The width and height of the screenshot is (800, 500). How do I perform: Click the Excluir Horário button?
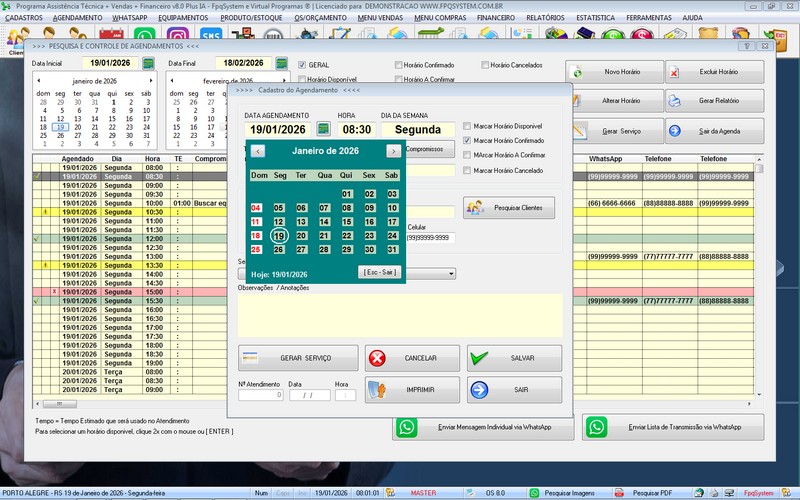[x=714, y=72]
